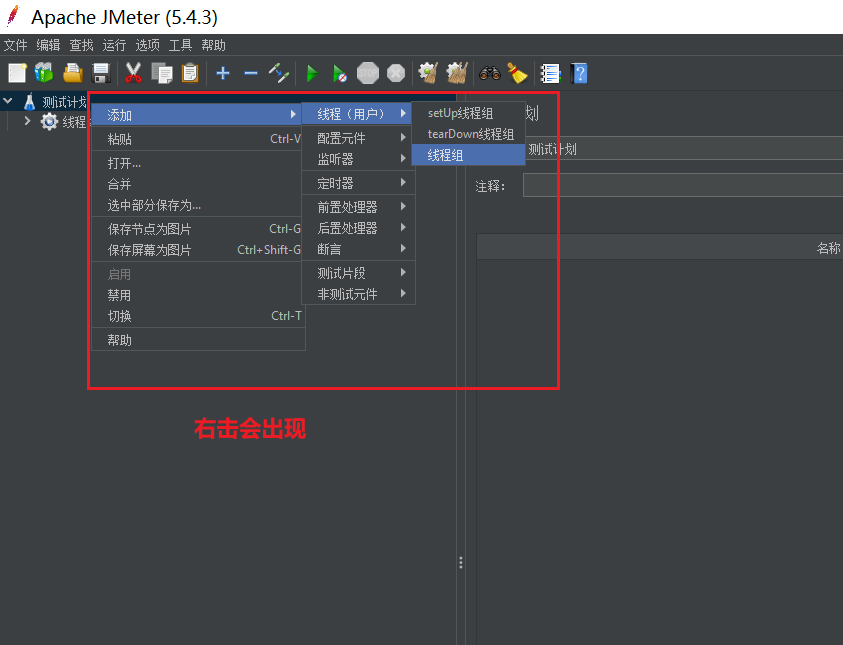Open the Templates icon in toolbar
The height and width of the screenshot is (645, 843).
(45, 73)
